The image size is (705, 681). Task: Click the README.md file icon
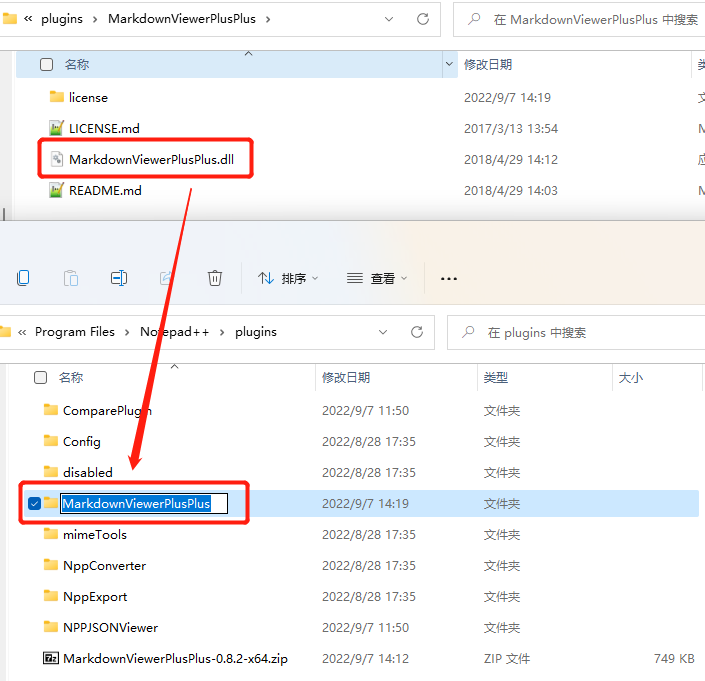point(56,190)
